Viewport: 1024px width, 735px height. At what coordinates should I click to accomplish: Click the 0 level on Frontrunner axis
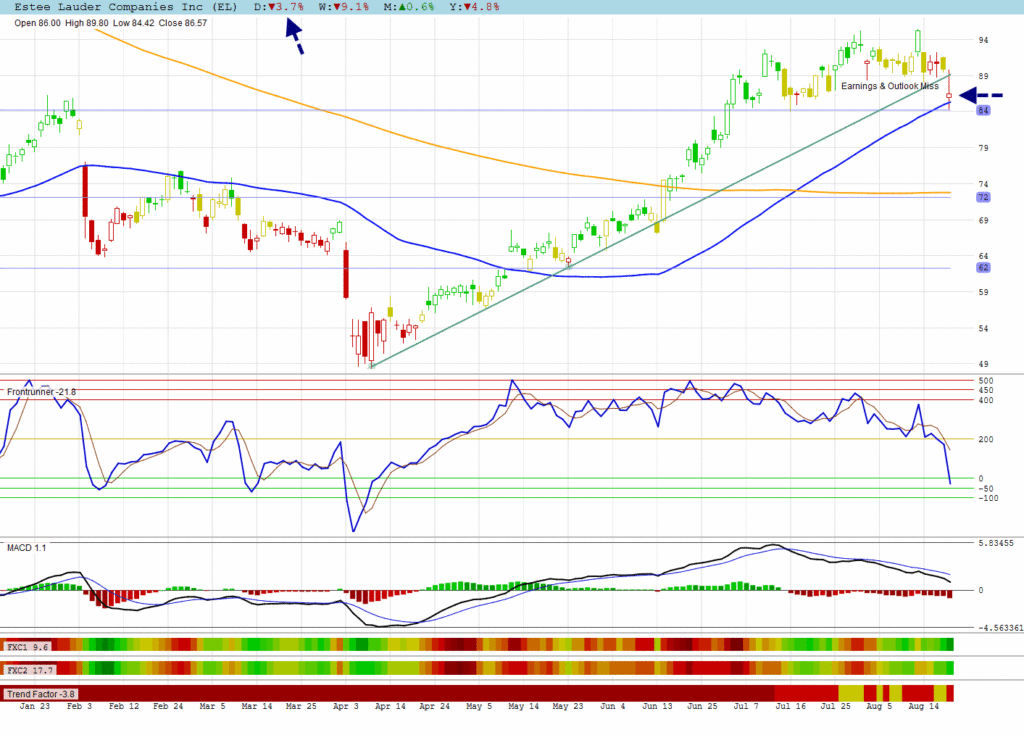[980, 479]
